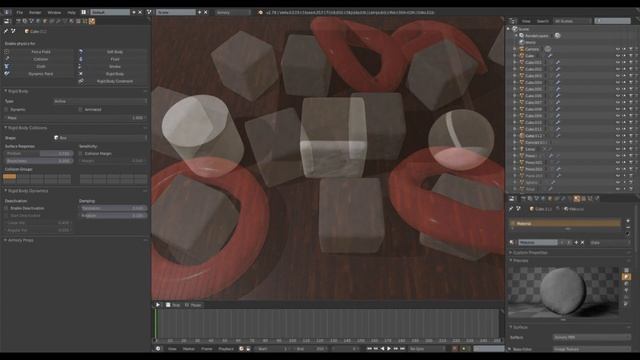Click the Cube.012 object icon in outliner
640x360 pixels.
pyautogui.click(x=522, y=136)
